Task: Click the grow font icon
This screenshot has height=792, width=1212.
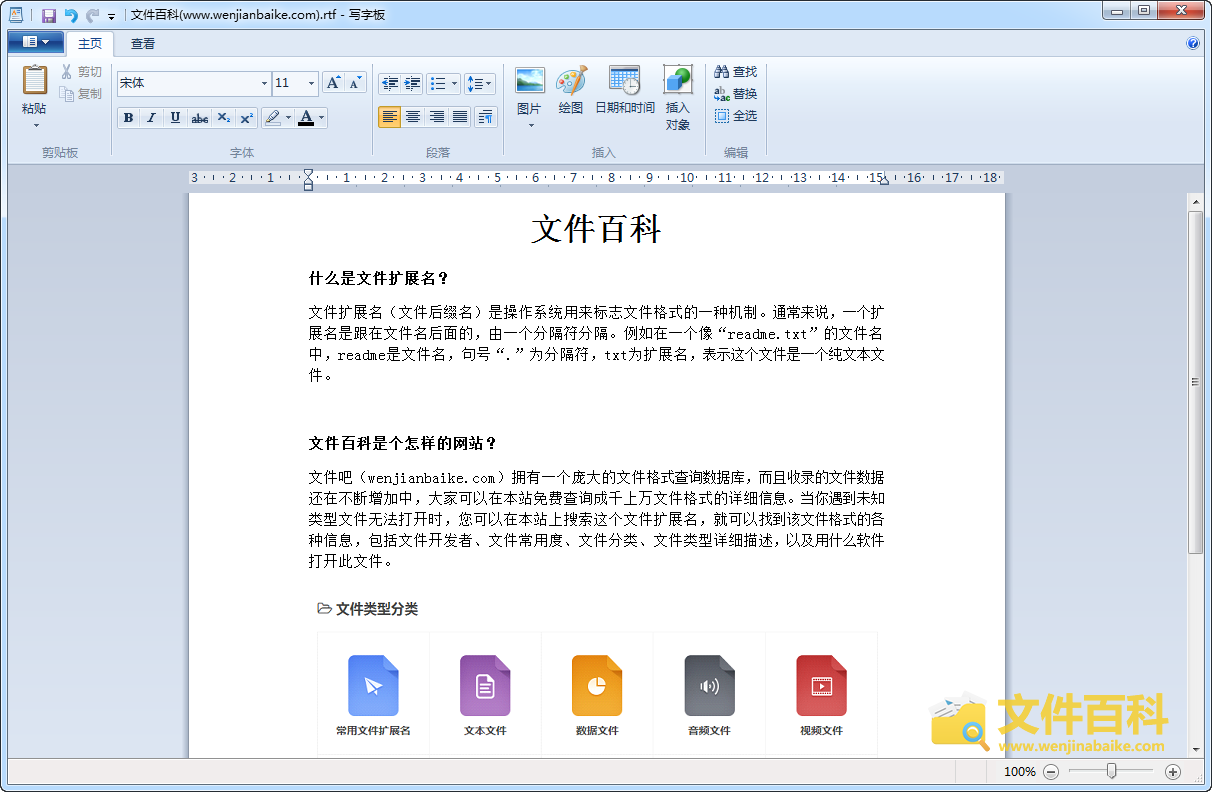Action: coord(334,83)
